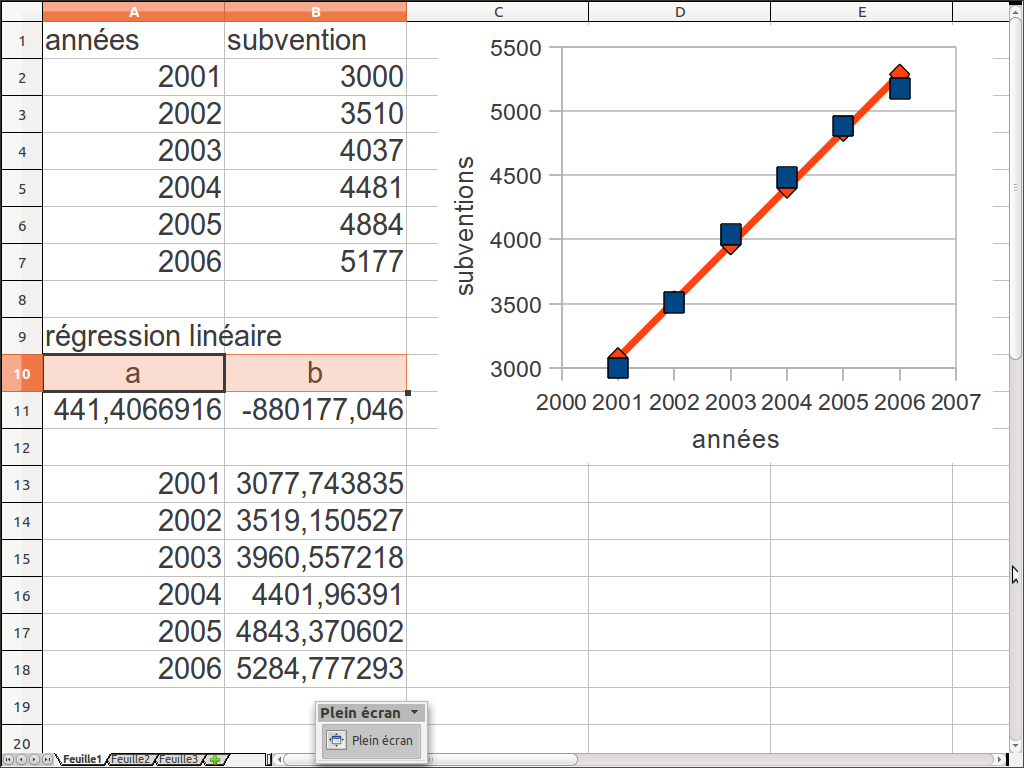Select column B header
The width and height of the screenshot is (1024, 768).
pyautogui.click(x=315, y=11)
